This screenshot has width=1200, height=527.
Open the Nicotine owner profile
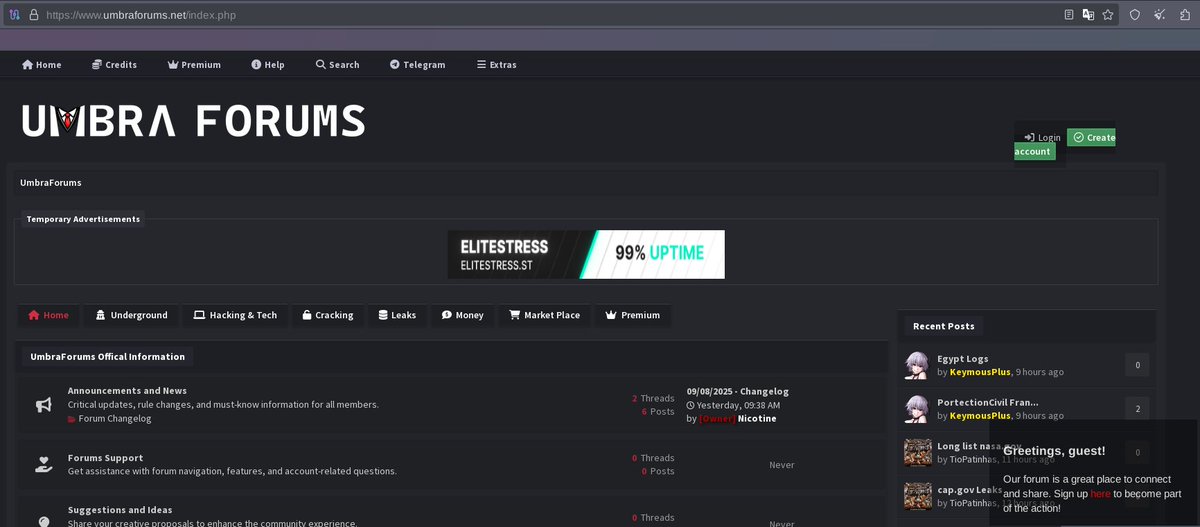point(757,419)
